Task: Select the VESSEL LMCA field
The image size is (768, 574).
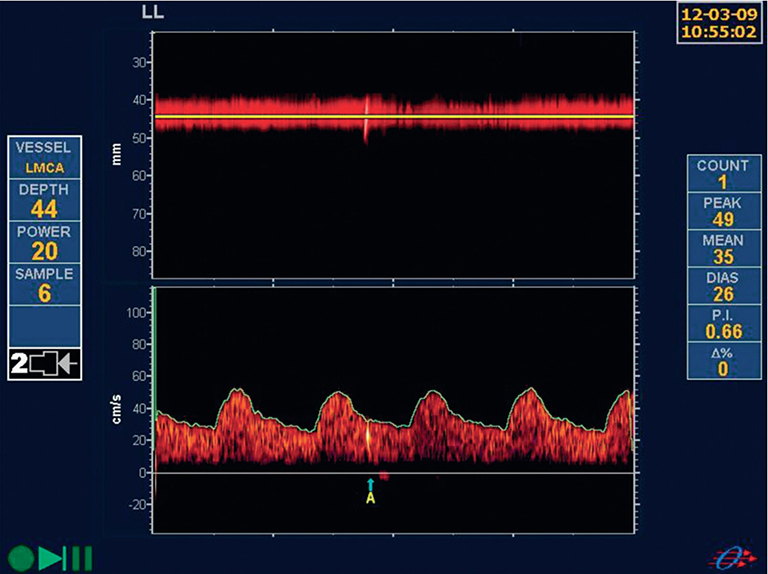Action: coord(45,157)
